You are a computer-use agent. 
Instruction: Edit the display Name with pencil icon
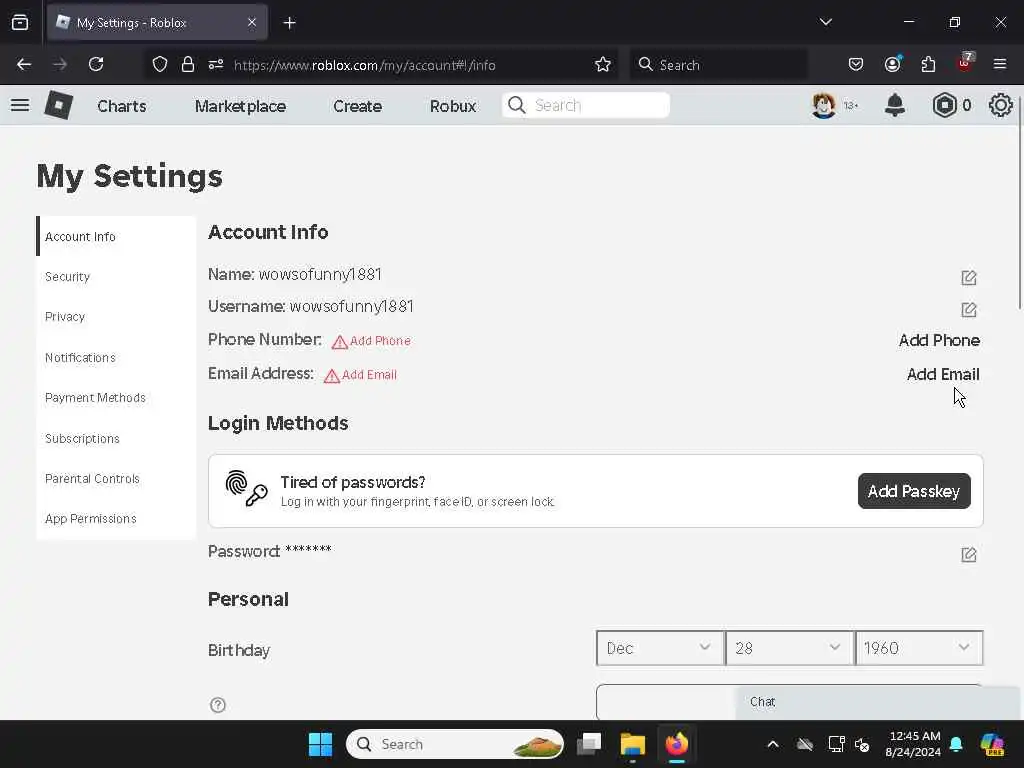(x=968, y=278)
